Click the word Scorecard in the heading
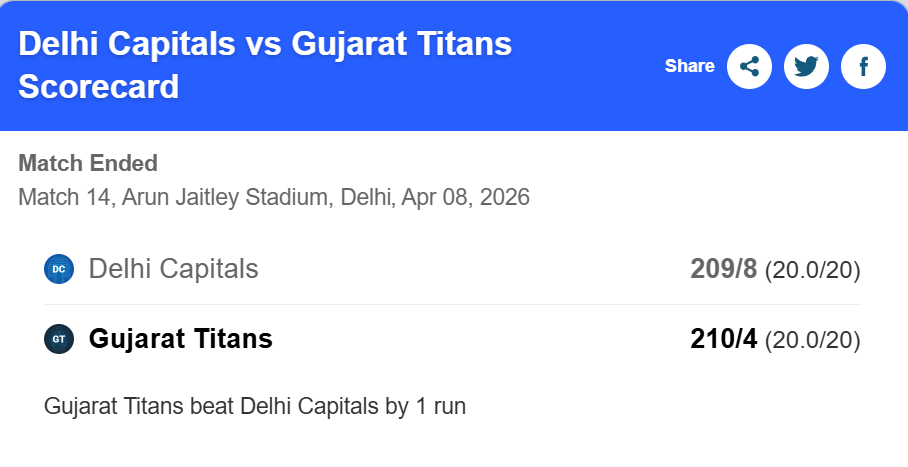The image size is (908, 467). [x=98, y=87]
